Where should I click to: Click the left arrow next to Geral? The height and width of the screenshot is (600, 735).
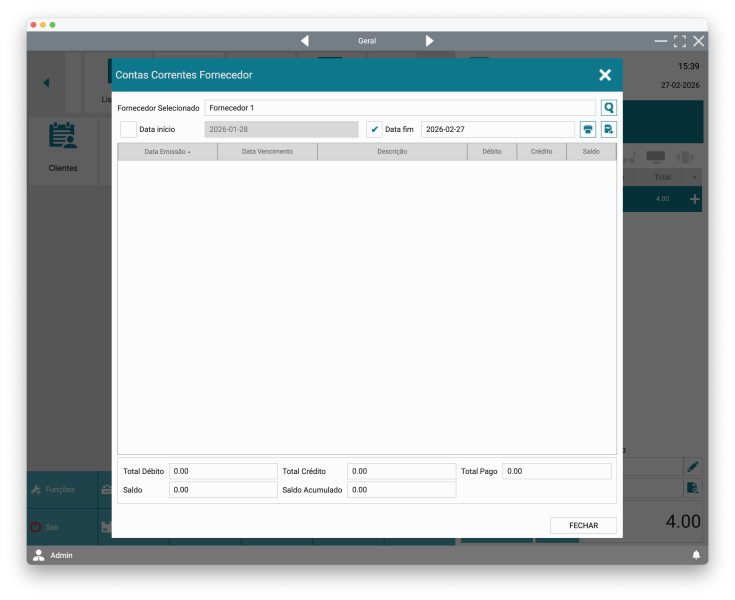pos(305,41)
